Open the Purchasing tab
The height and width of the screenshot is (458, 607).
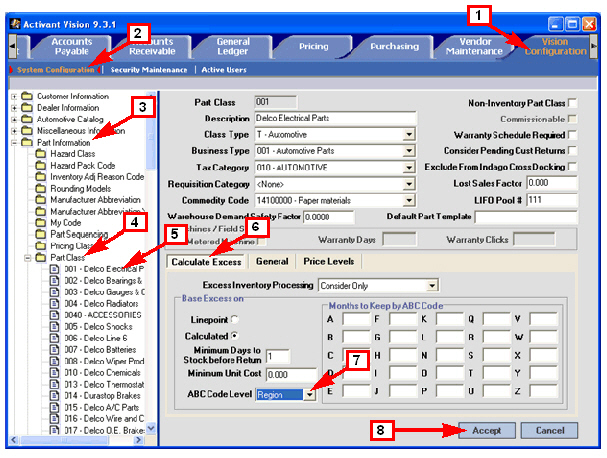coord(394,46)
